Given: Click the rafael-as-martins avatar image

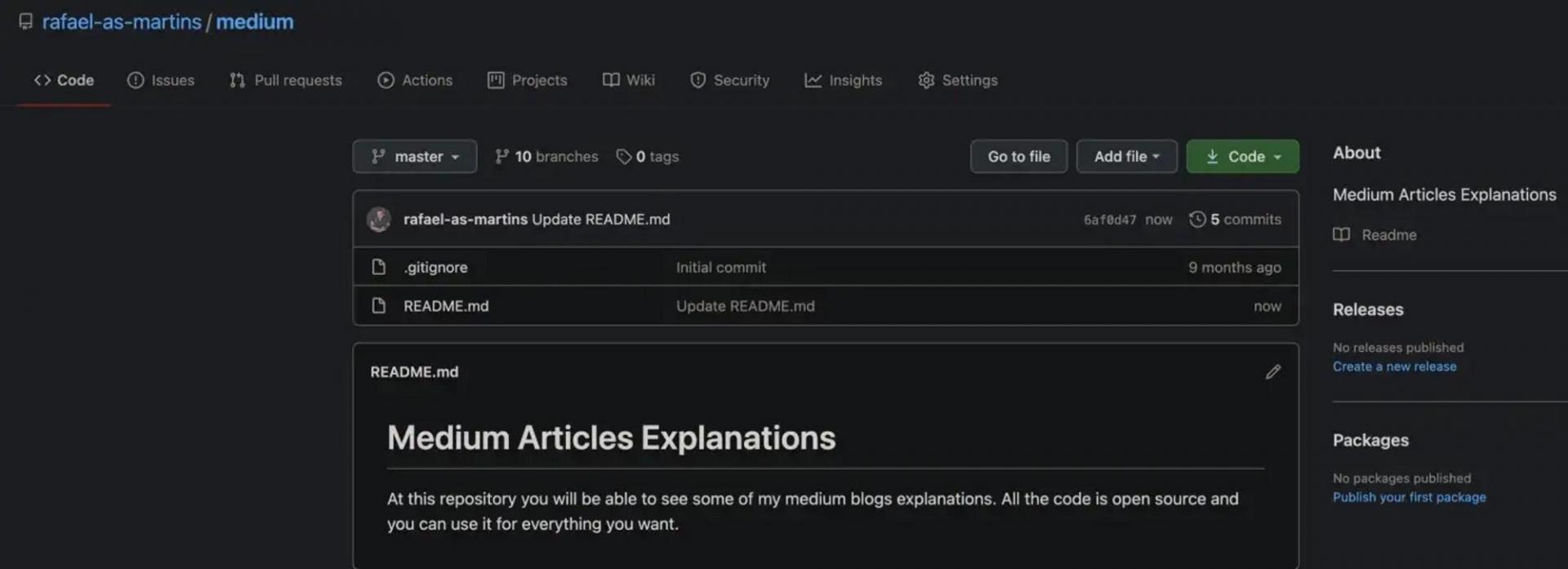Looking at the screenshot, I should 379,219.
